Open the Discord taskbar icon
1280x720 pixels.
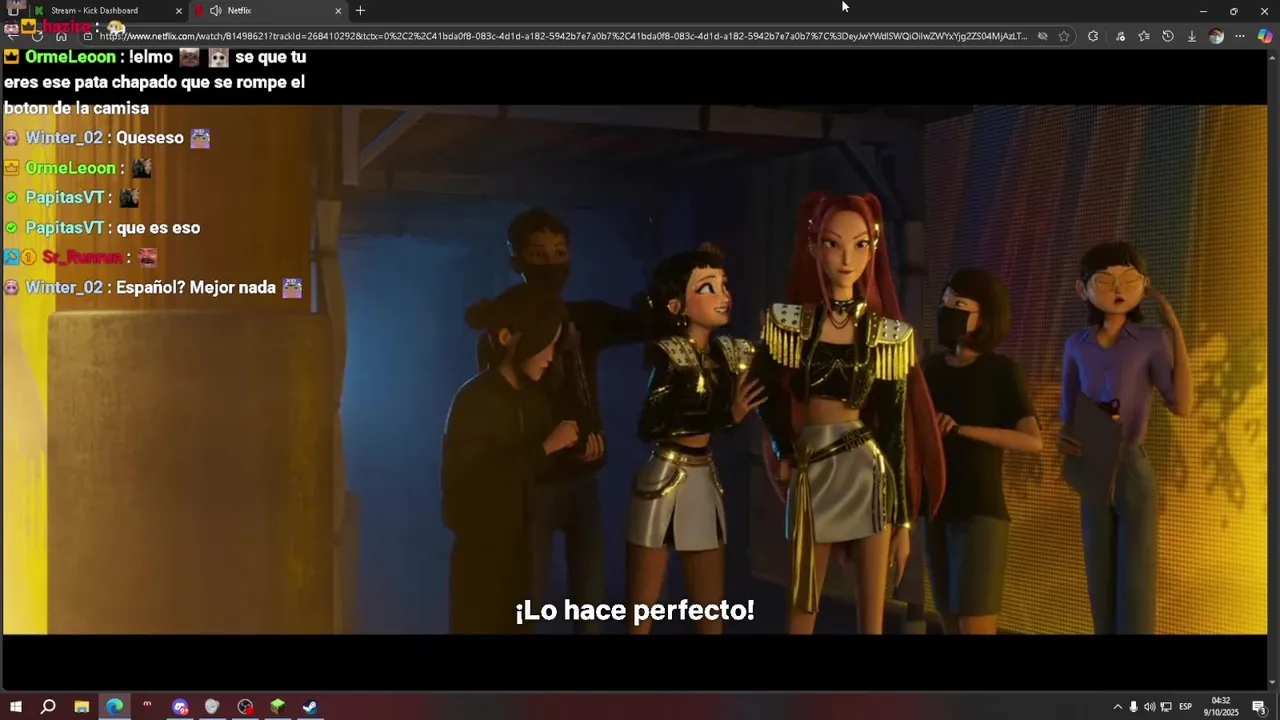pyautogui.click(x=180, y=707)
